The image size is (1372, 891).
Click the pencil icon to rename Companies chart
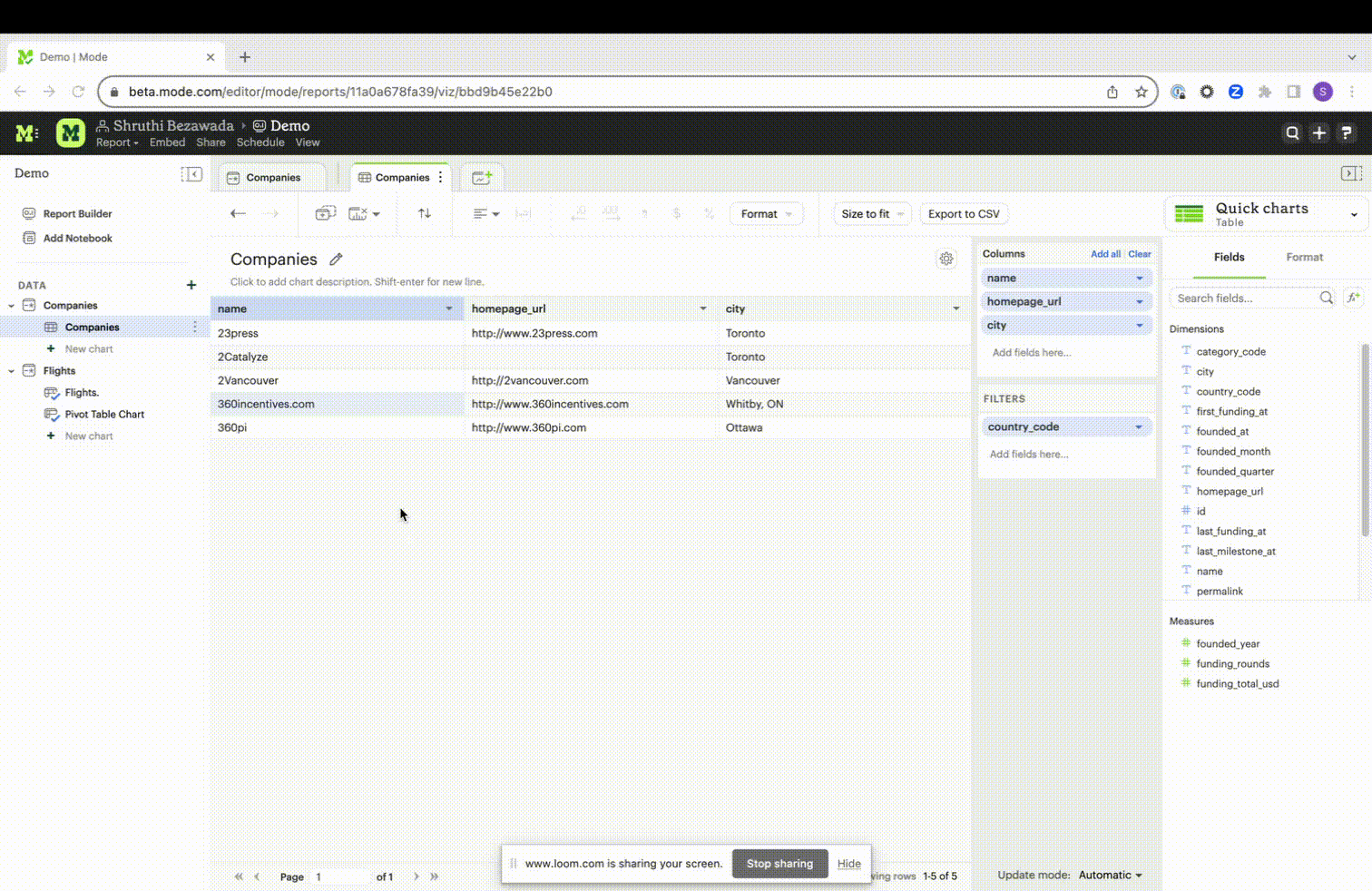tap(336, 259)
